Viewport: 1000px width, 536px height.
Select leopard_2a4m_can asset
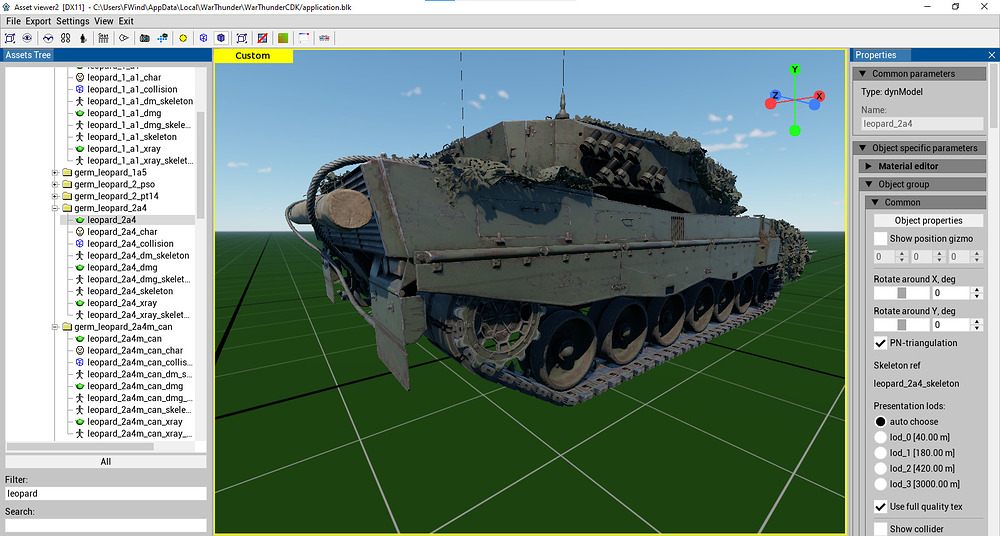point(124,339)
